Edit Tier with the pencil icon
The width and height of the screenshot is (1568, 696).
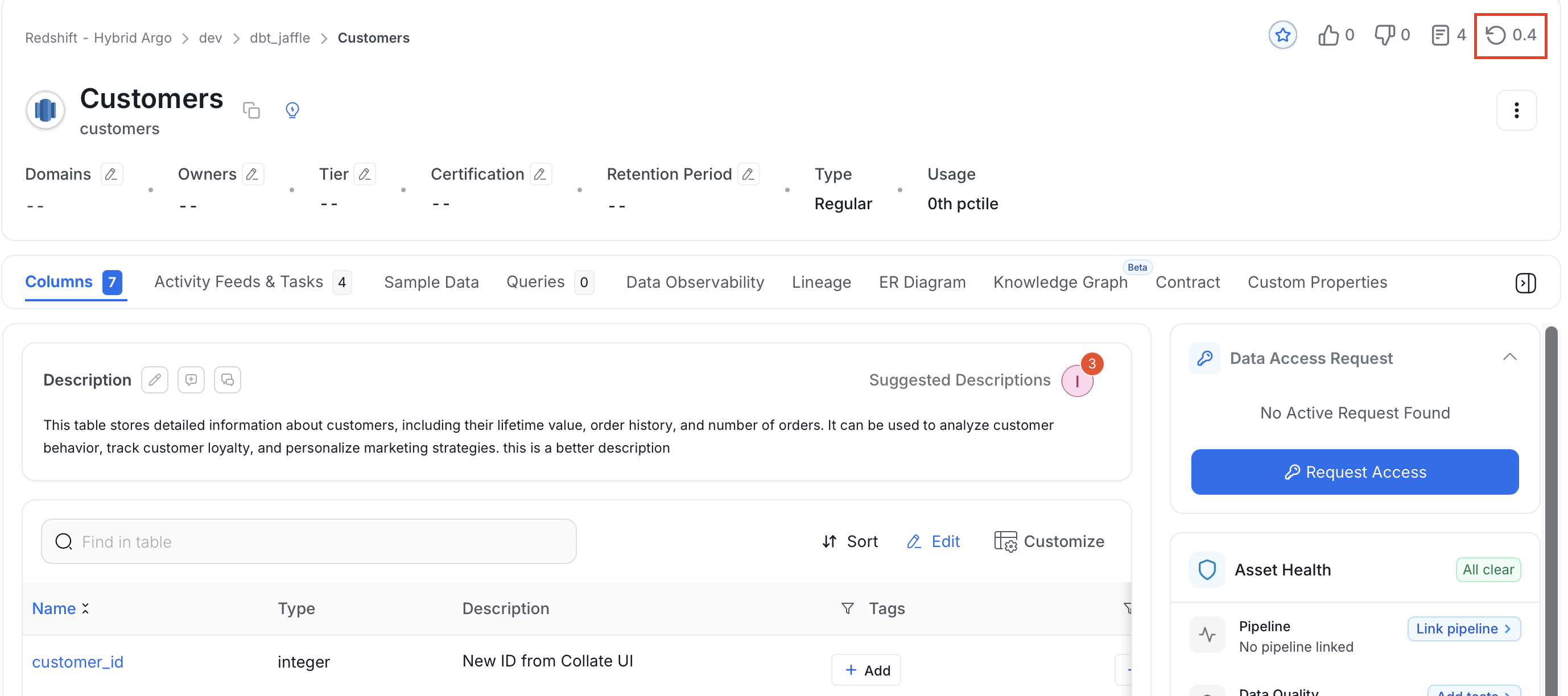tap(365, 174)
